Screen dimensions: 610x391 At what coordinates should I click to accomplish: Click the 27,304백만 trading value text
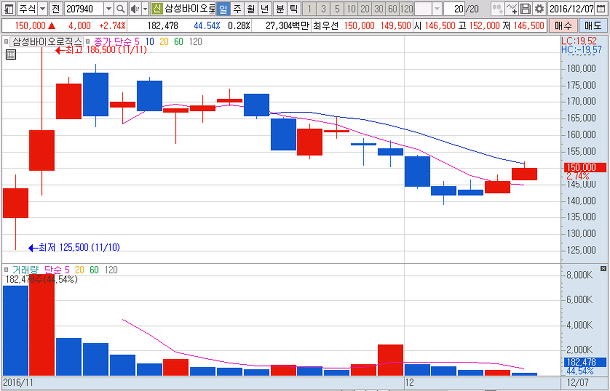[x=287, y=26]
